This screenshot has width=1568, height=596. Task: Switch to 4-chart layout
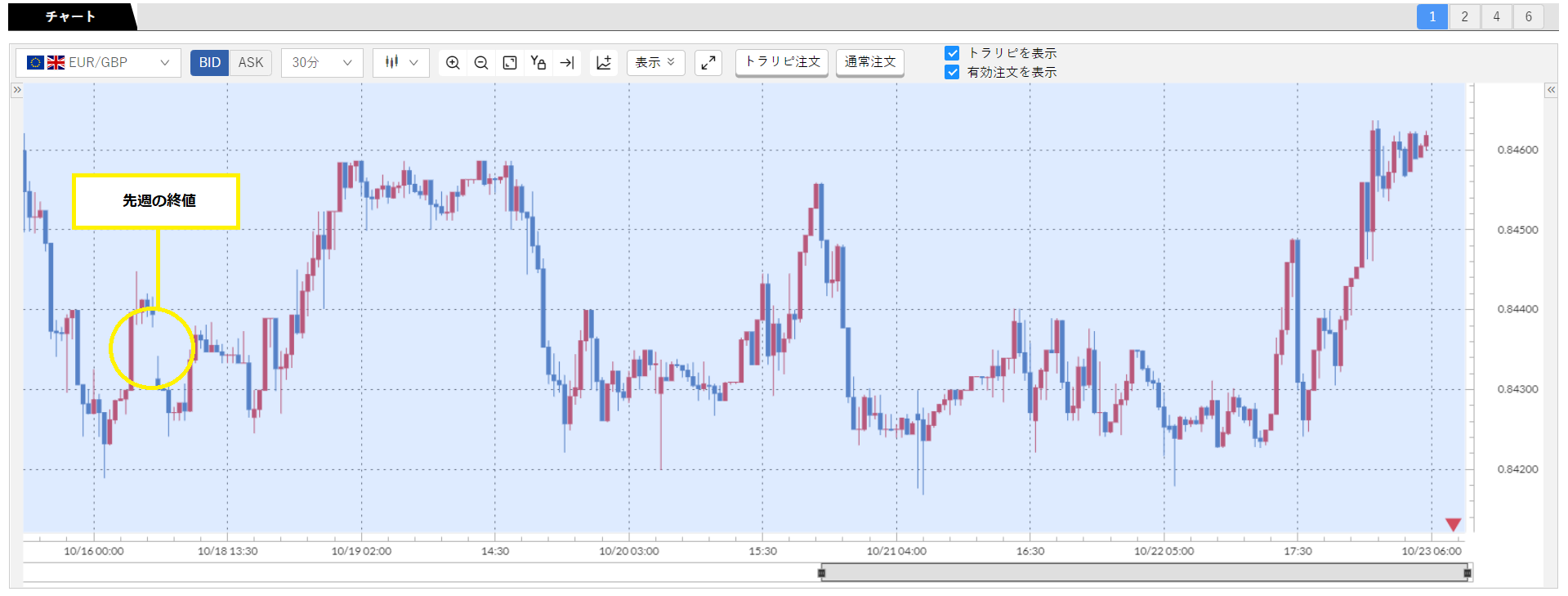click(1496, 16)
